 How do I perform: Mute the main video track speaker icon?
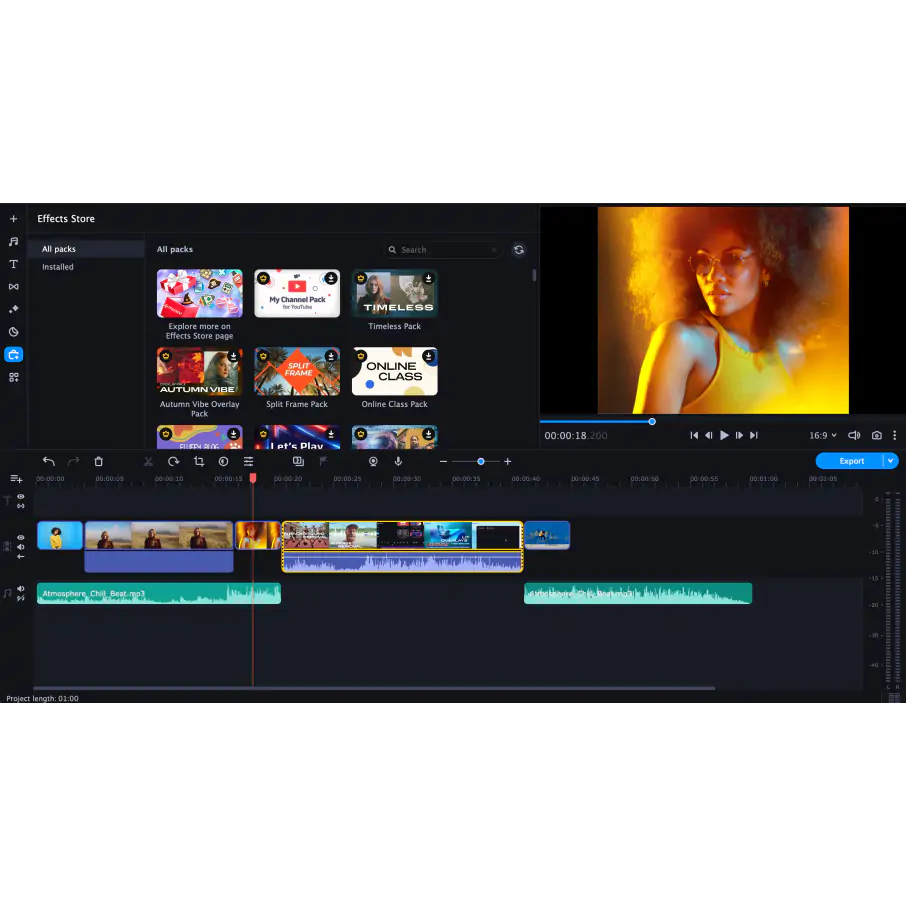21,547
